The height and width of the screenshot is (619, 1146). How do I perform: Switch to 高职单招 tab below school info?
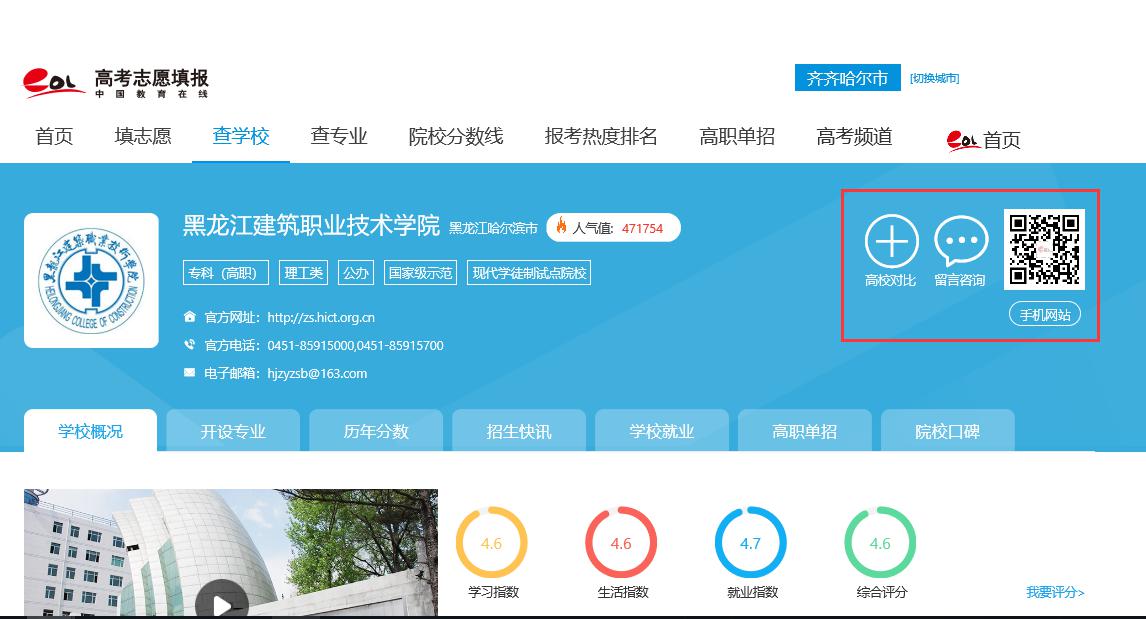coord(805,431)
